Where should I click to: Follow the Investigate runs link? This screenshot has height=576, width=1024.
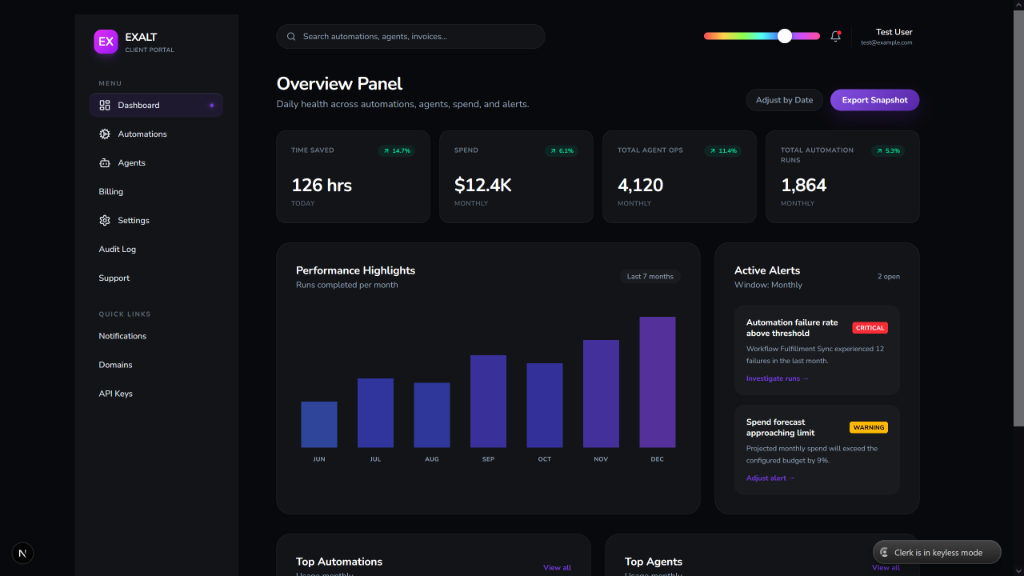pos(776,378)
